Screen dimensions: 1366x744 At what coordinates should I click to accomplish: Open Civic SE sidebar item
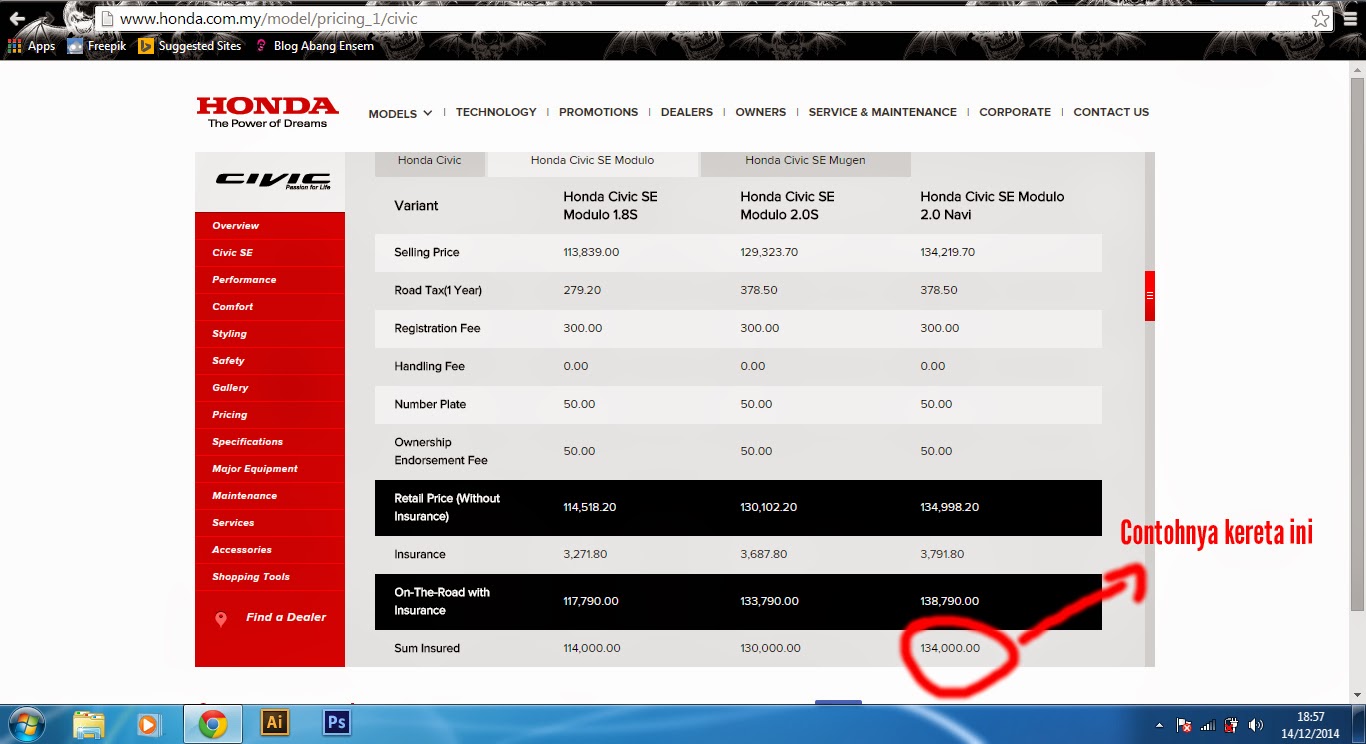click(270, 253)
